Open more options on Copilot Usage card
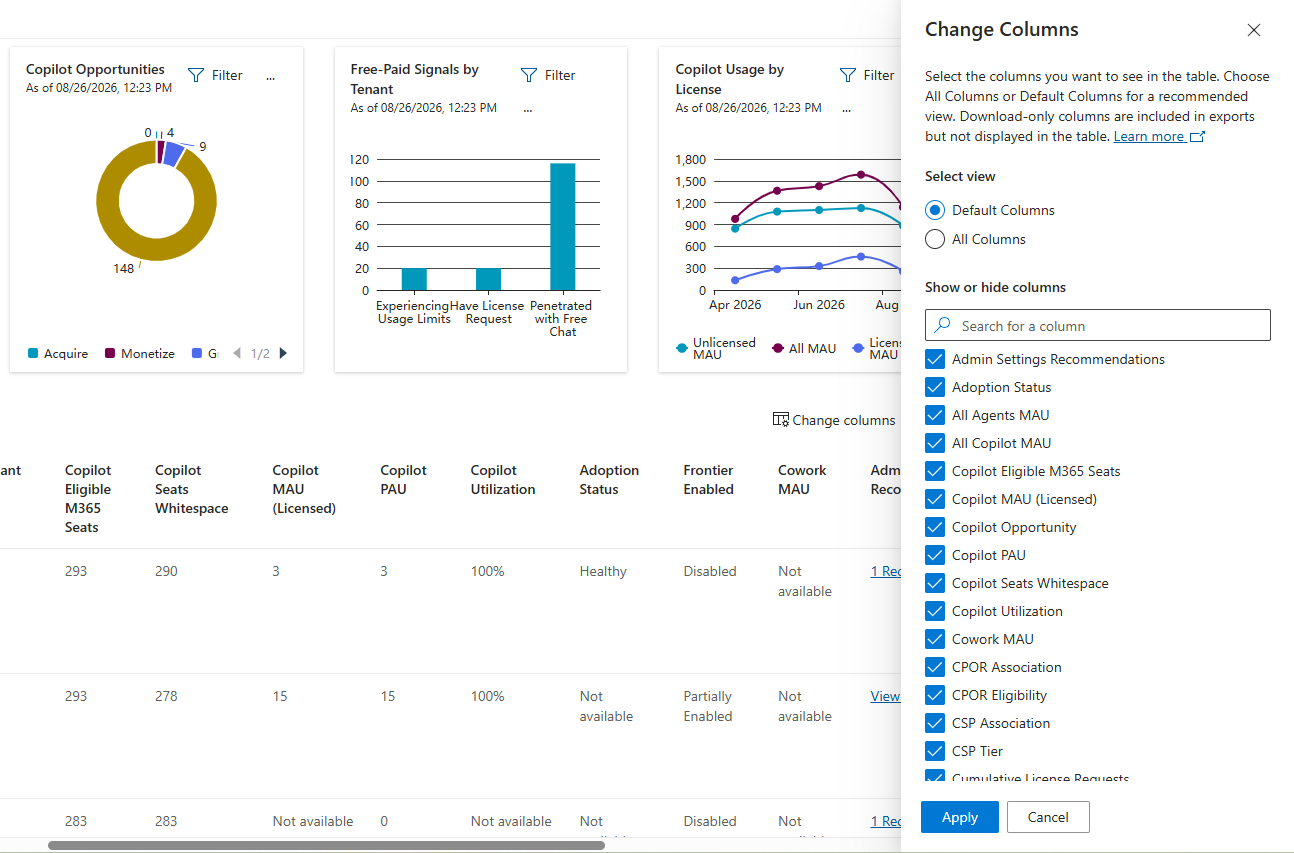The height and width of the screenshot is (853, 1294). click(846, 108)
